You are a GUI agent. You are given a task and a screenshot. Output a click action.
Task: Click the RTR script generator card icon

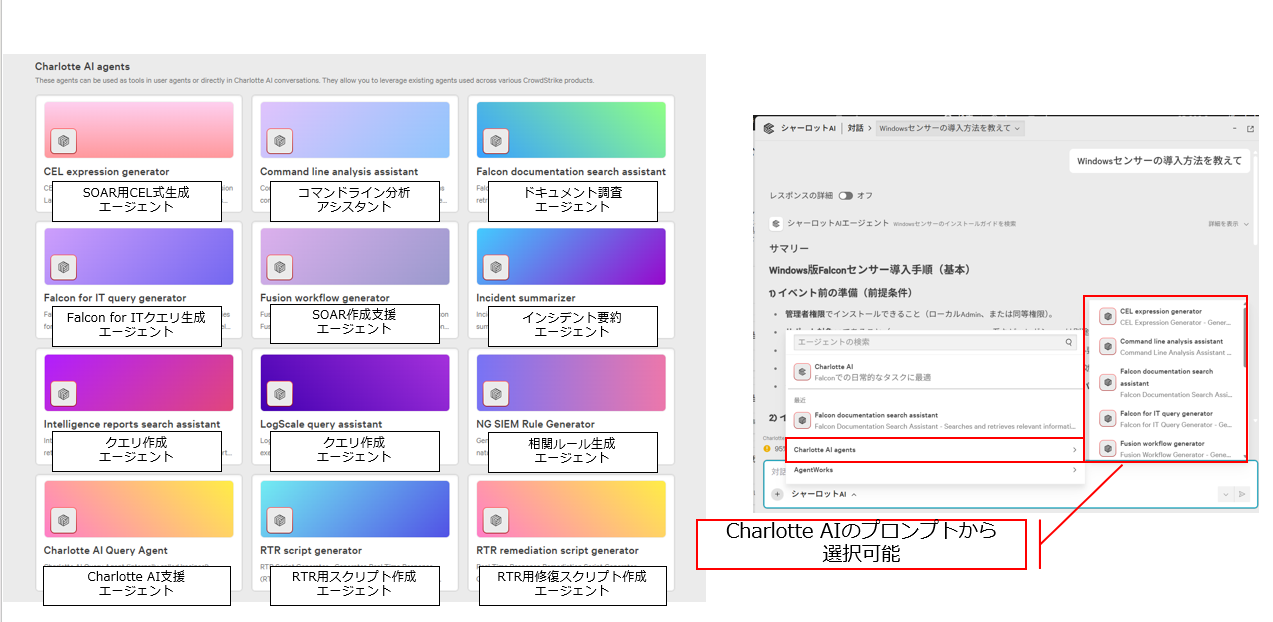coord(280,520)
